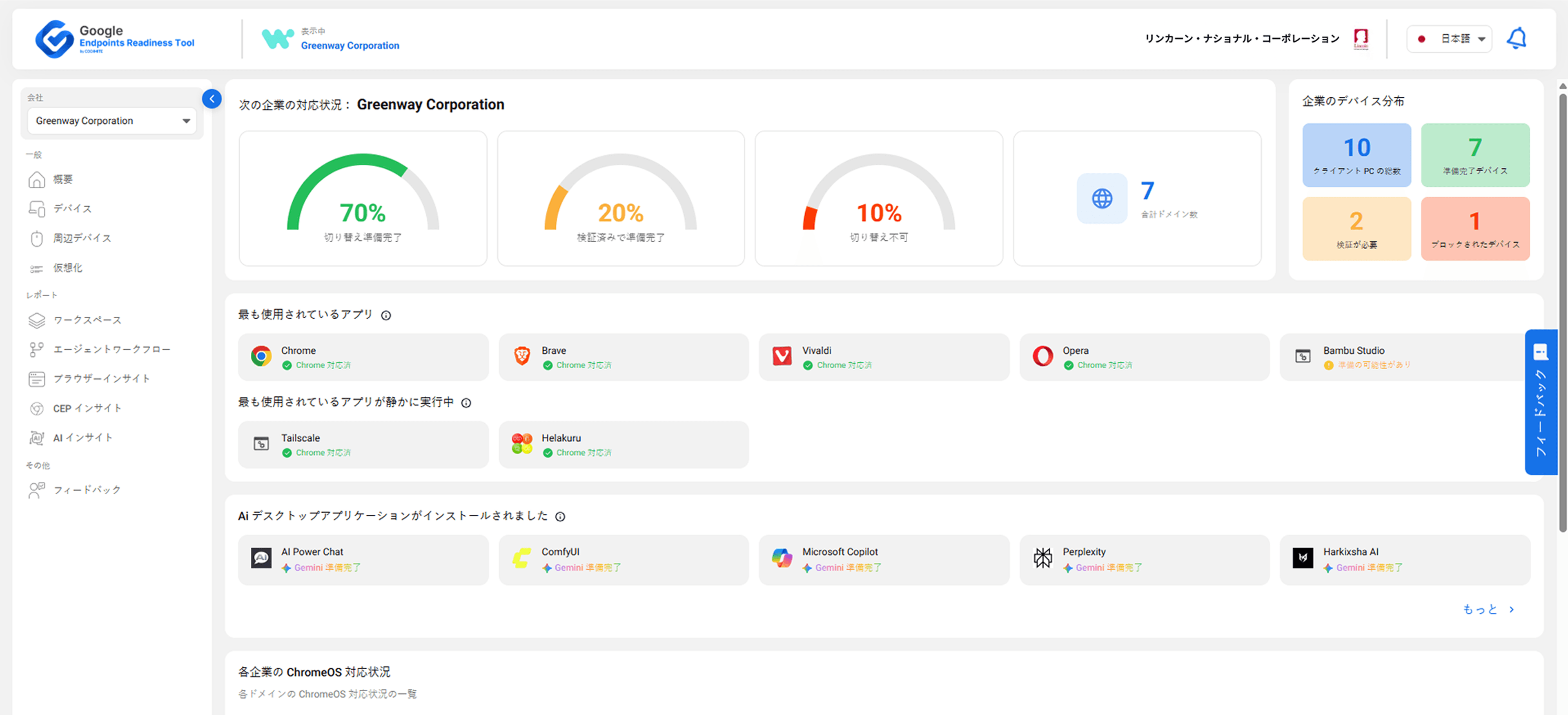Click the 7 準備完了デバイス tile
1568x715 pixels.
tap(1475, 155)
